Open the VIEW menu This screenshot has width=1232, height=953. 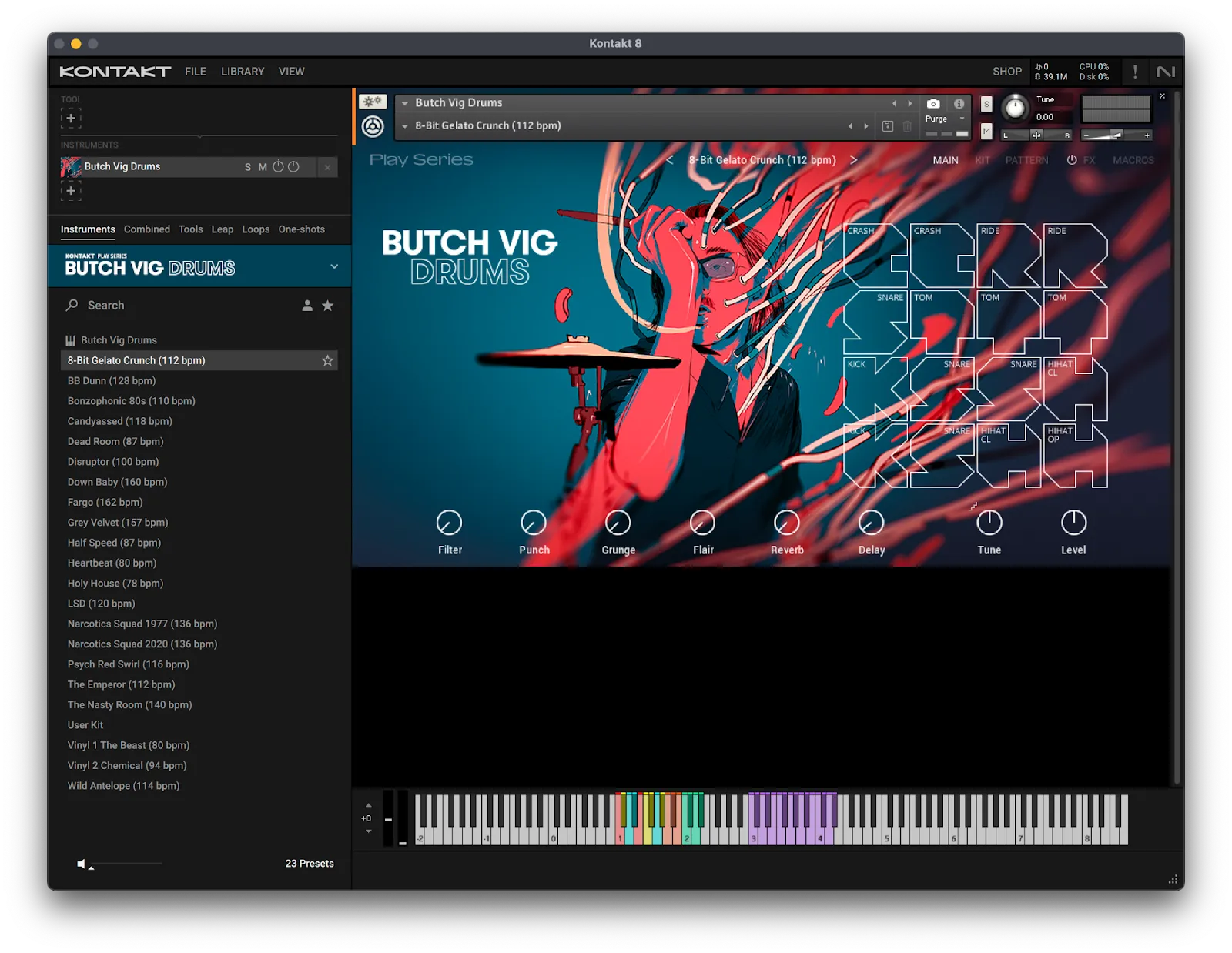click(x=292, y=72)
